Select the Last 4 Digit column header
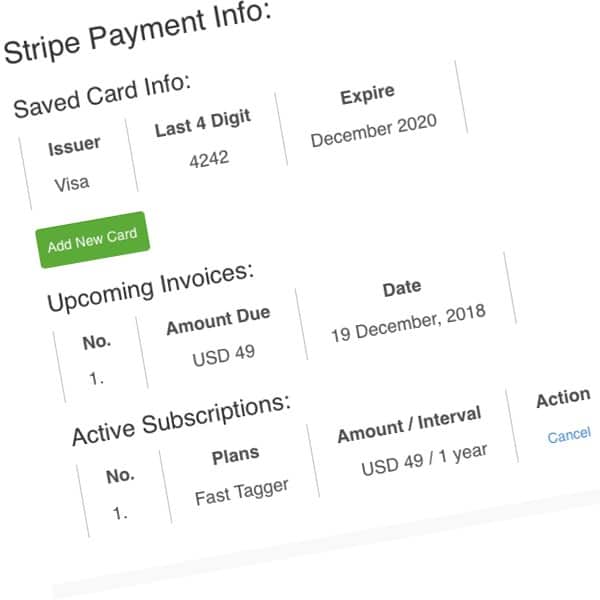This screenshot has height=600, width=600. point(203,124)
